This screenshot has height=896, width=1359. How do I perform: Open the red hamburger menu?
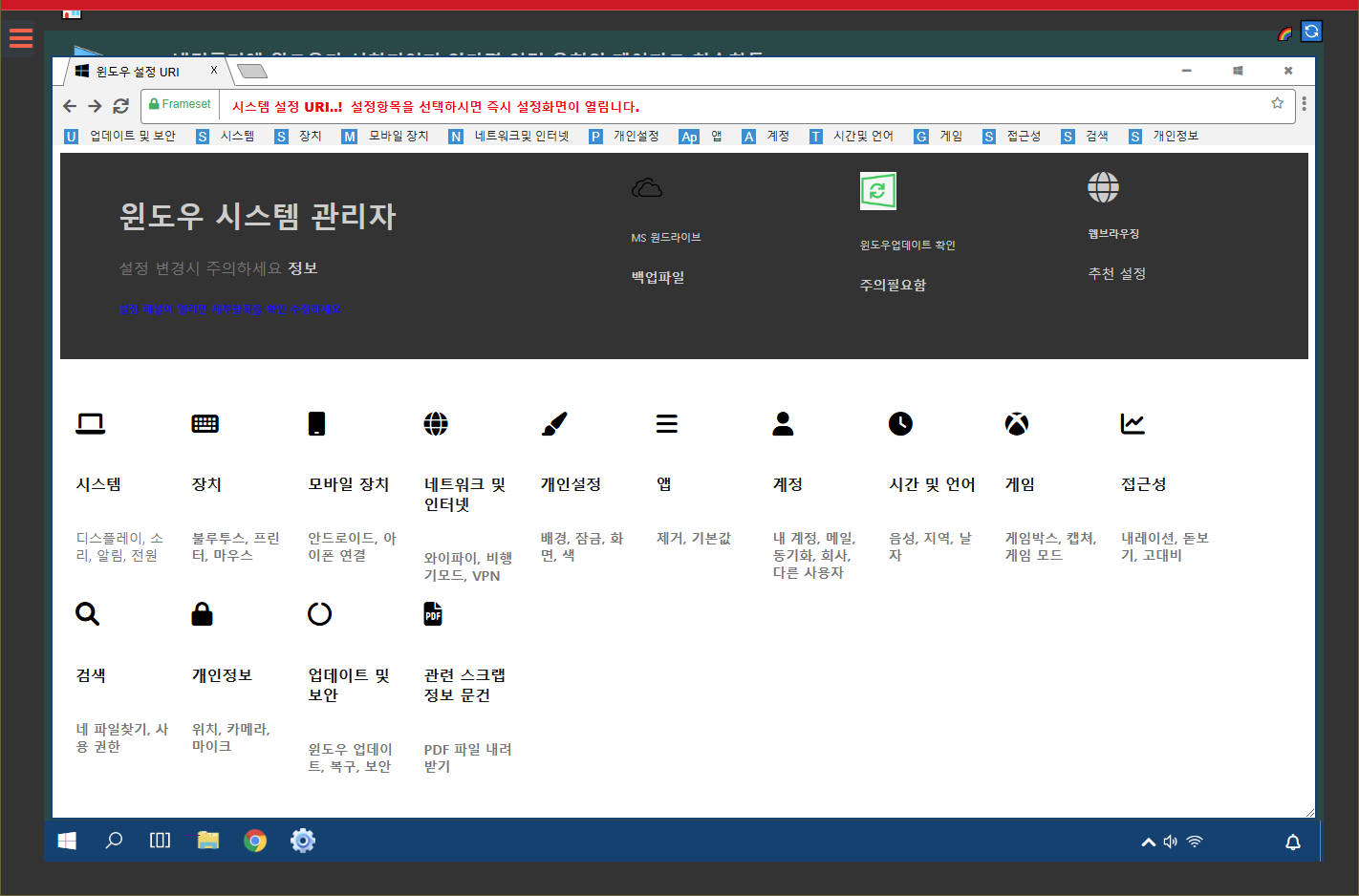tap(21, 38)
